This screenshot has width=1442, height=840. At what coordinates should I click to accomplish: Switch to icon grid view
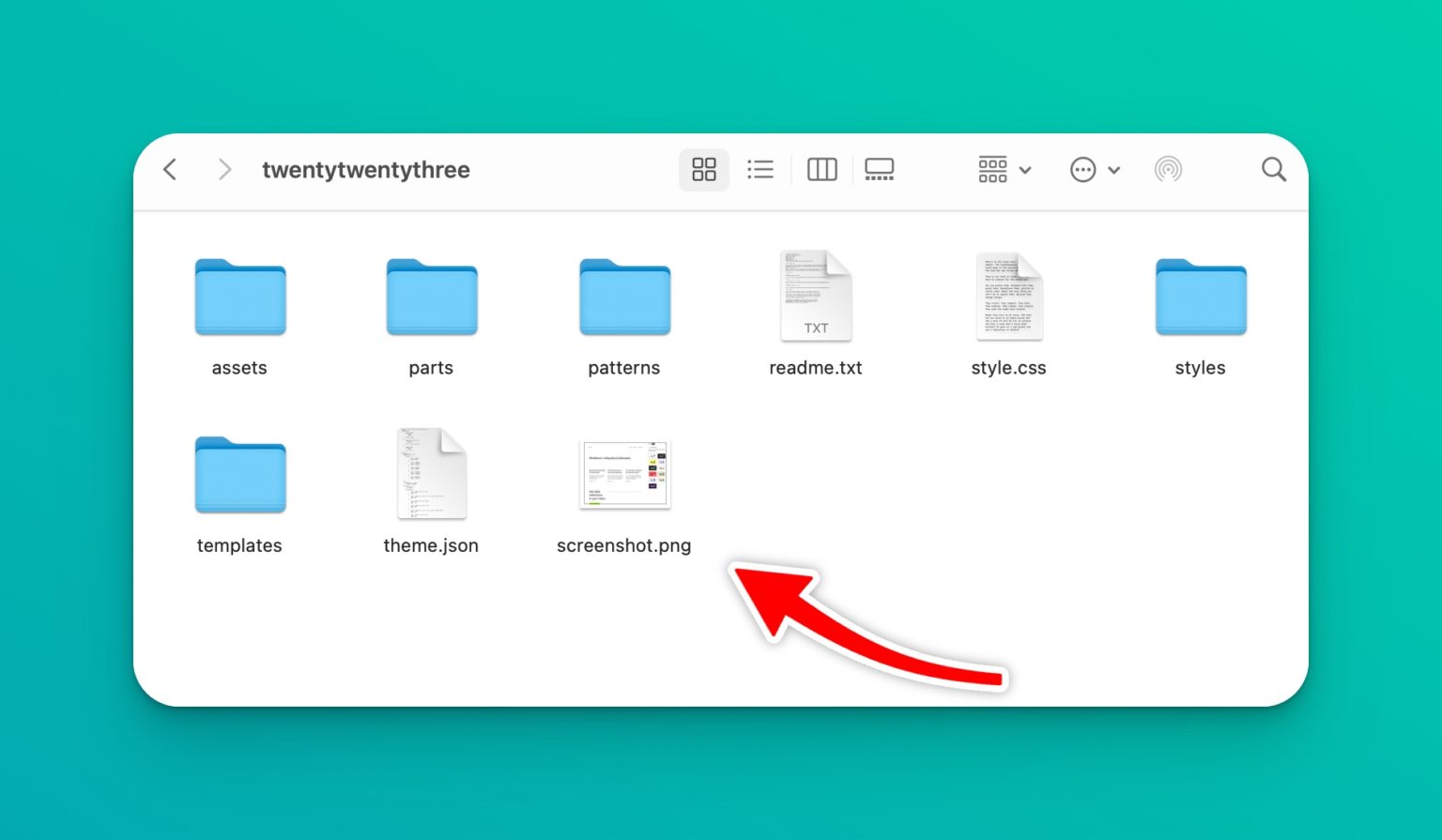pyautogui.click(x=704, y=170)
